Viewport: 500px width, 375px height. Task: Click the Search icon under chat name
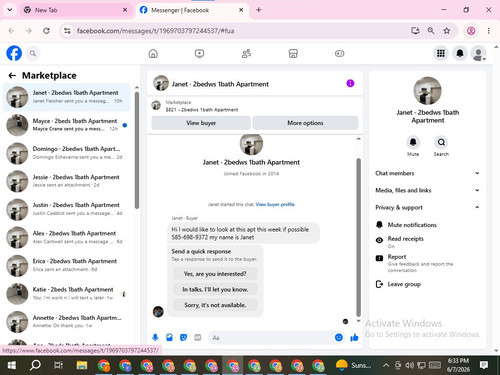(441, 142)
